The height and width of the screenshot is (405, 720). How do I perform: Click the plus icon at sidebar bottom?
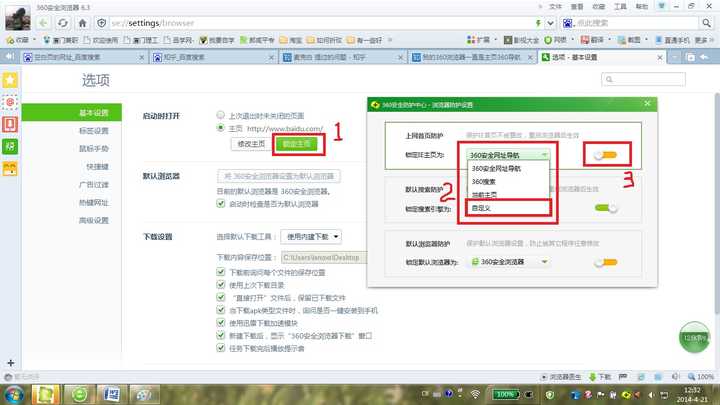(11, 363)
